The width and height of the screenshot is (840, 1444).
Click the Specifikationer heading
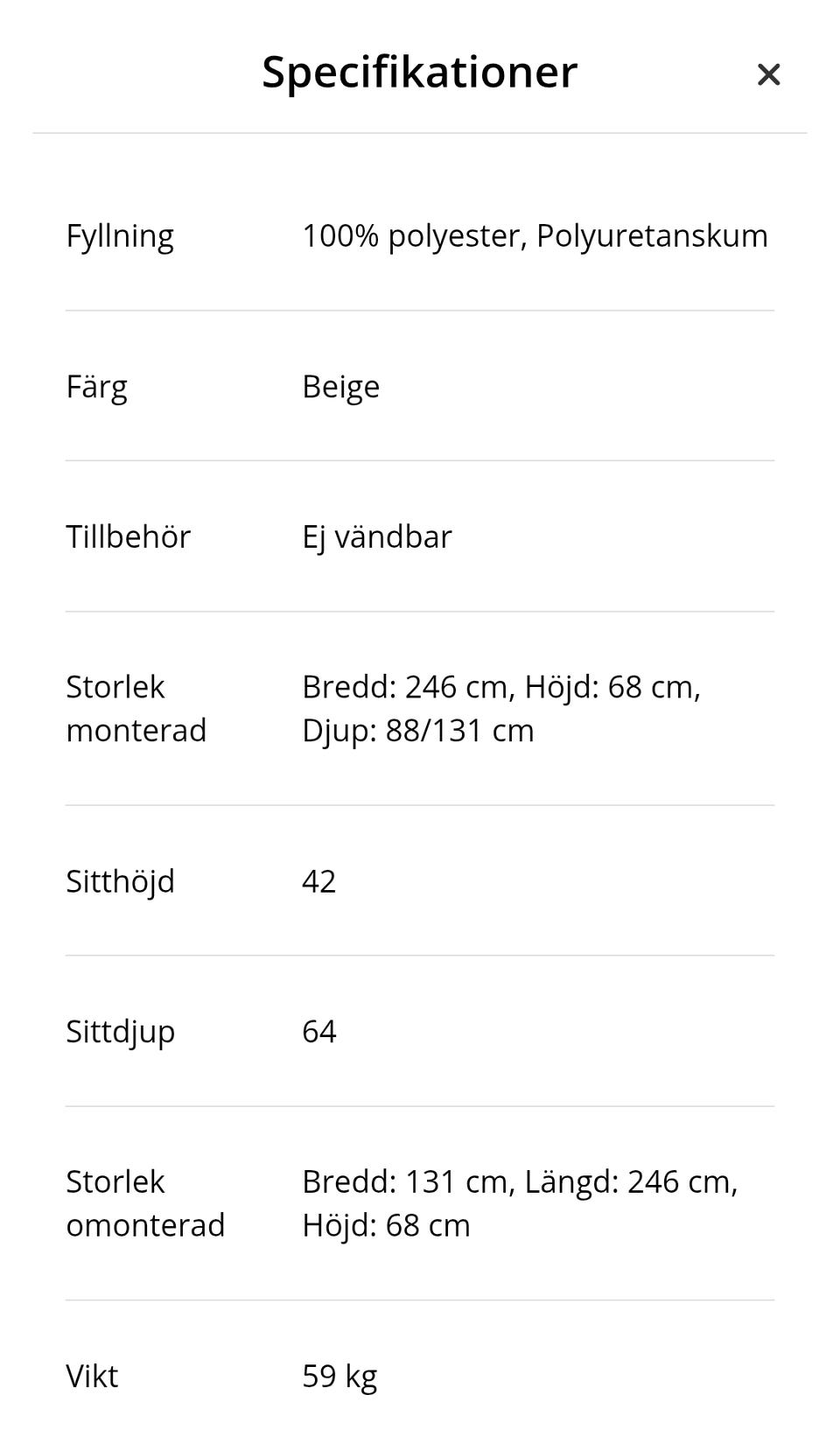(419, 72)
